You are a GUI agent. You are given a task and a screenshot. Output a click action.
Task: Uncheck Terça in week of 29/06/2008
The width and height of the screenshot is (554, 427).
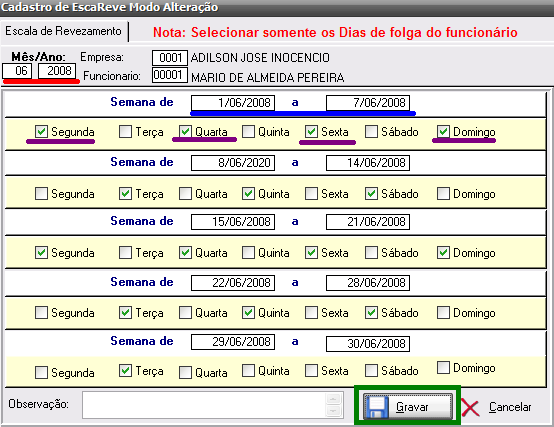[x=125, y=370]
